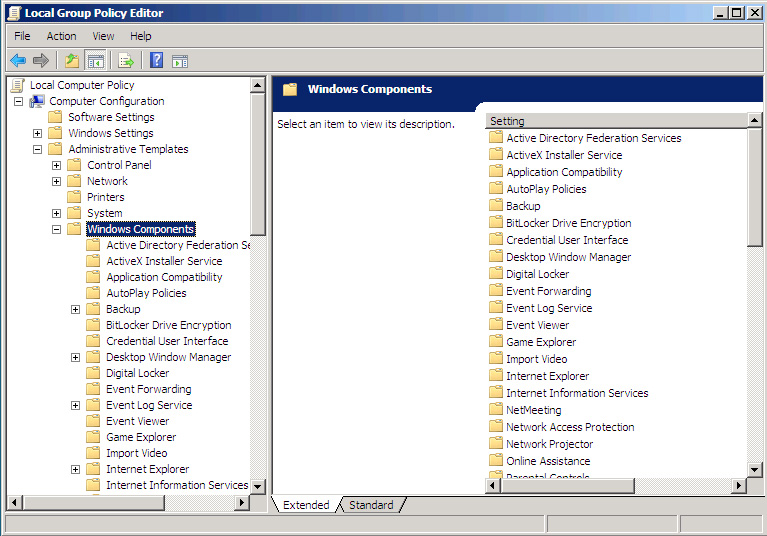Open the Help menu
The width and height of the screenshot is (767, 536).
(140, 36)
